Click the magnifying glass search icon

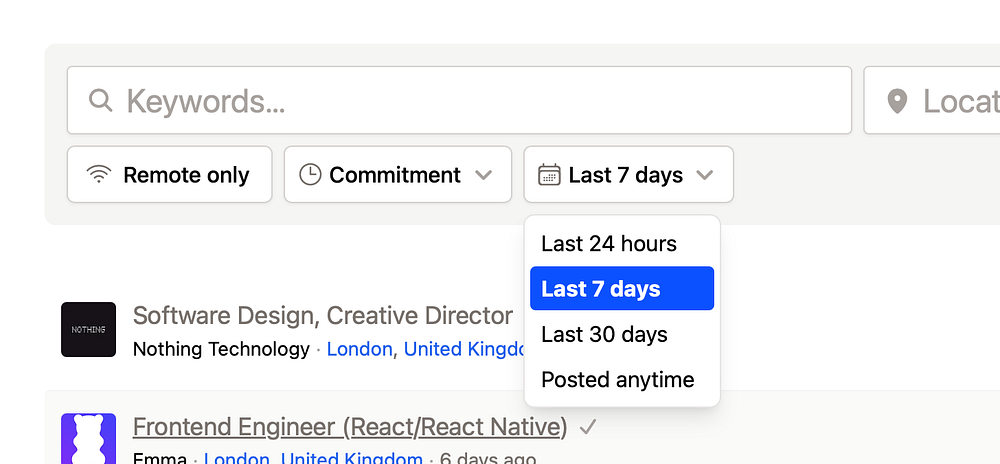(100, 100)
